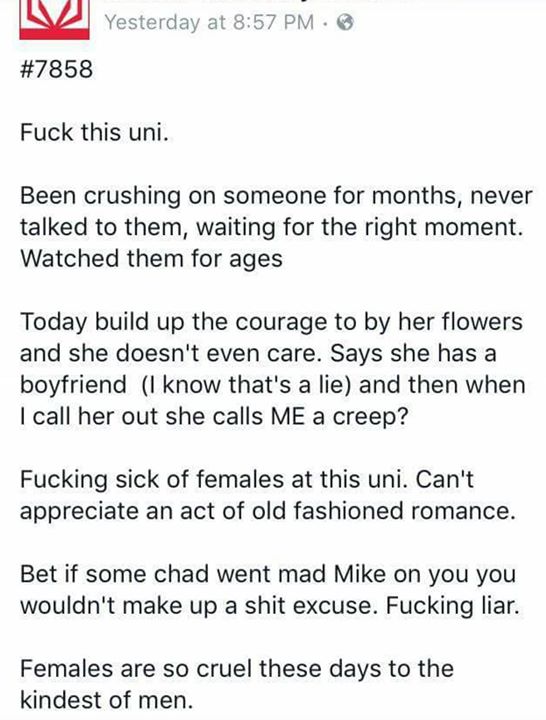Click the line starting 'Been crushing on someone'
Viewport: 546px width, 720px height.
[276, 196]
